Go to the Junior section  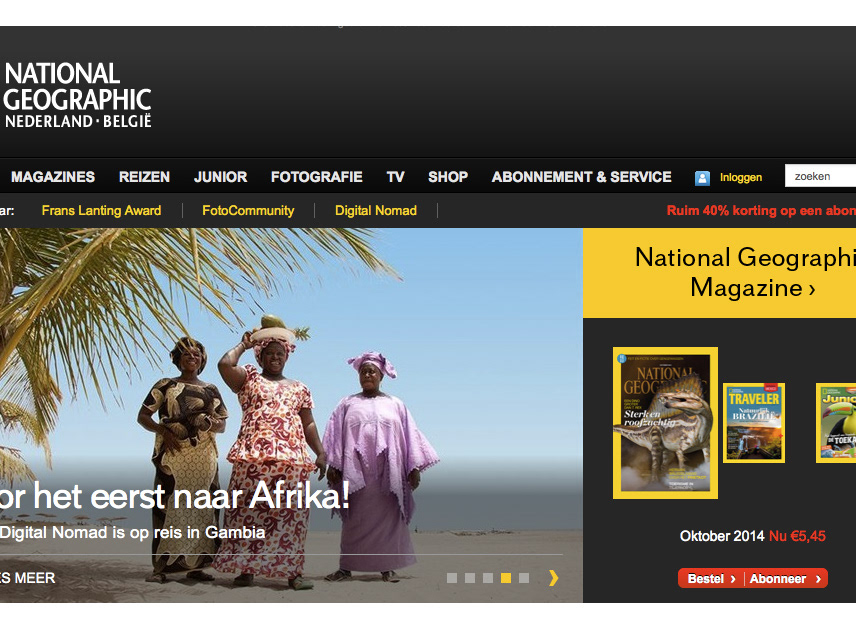click(221, 177)
